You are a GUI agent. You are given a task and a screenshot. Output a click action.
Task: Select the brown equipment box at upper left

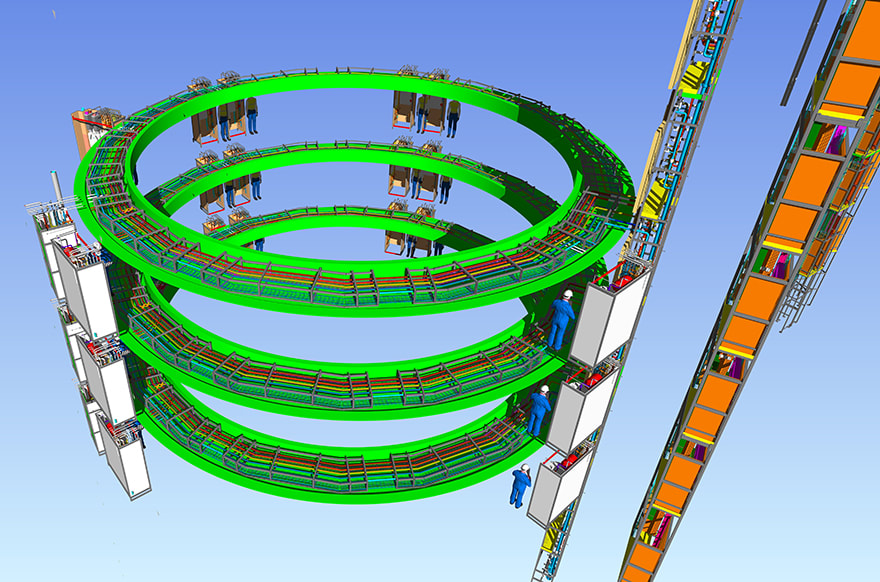tap(92, 132)
